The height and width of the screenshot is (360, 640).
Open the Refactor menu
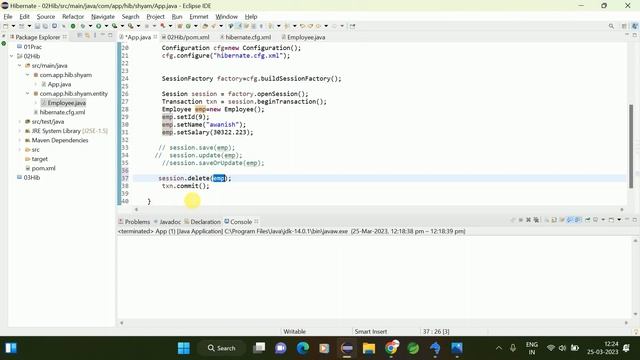[x=73, y=17]
